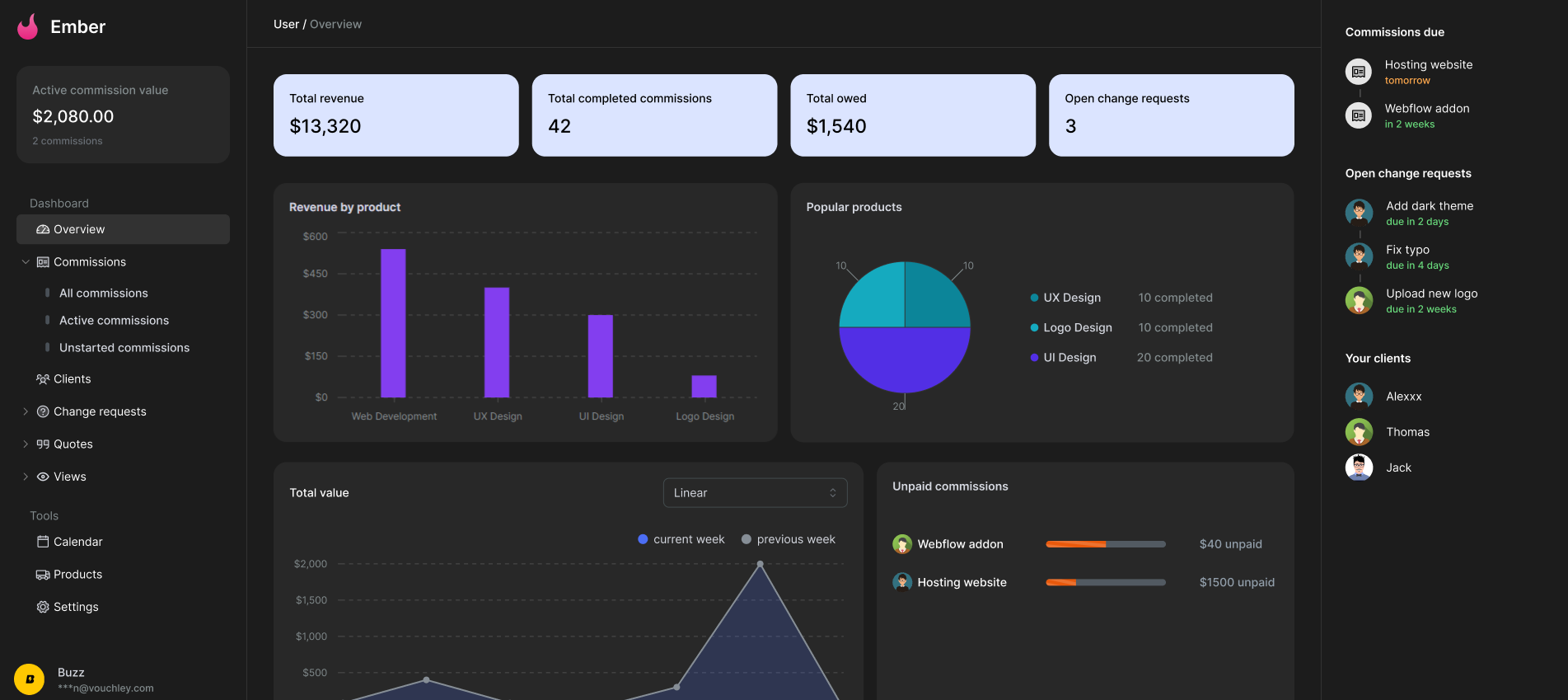Click the $2,000 peak data point
The height and width of the screenshot is (700, 1568).
tap(761, 564)
